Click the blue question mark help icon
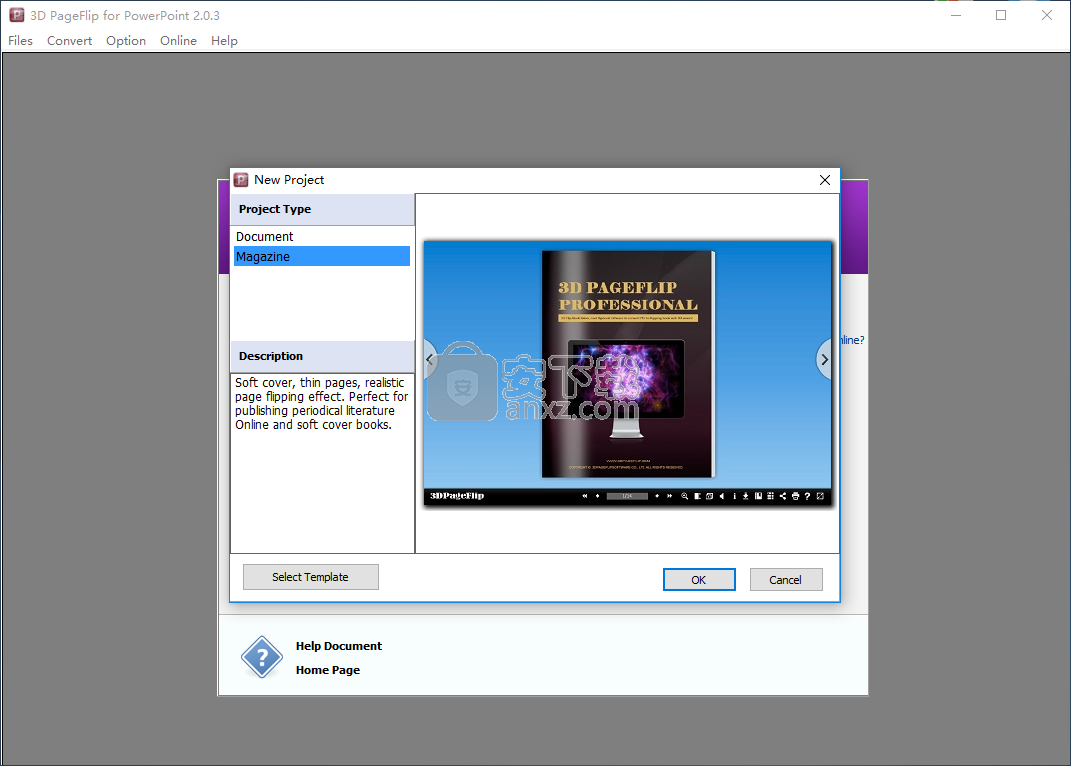Viewport: 1071px width, 766px height. pyautogui.click(x=262, y=657)
